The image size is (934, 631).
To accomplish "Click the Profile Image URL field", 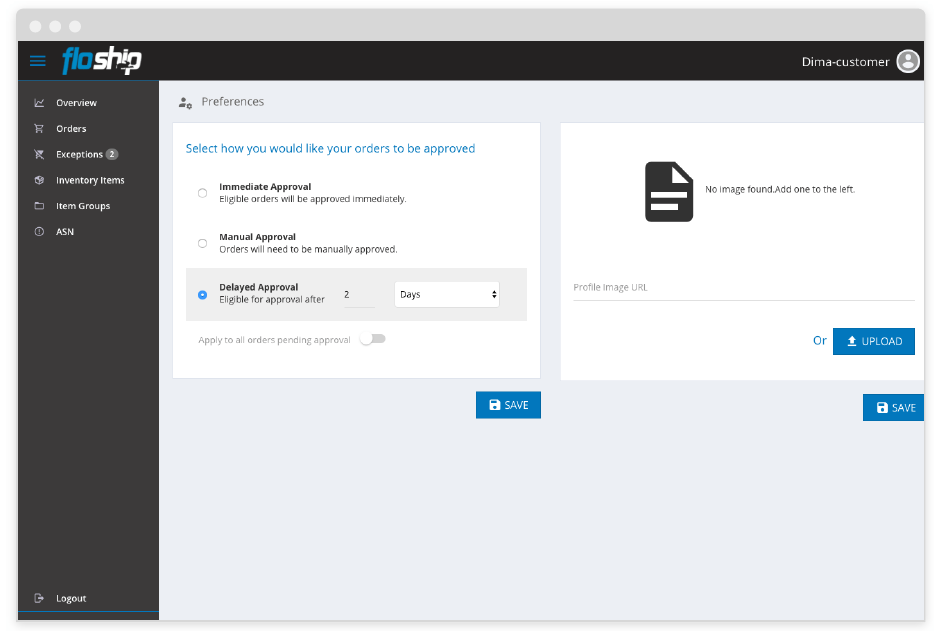I will pyautogui.click(x=743, y=288).
